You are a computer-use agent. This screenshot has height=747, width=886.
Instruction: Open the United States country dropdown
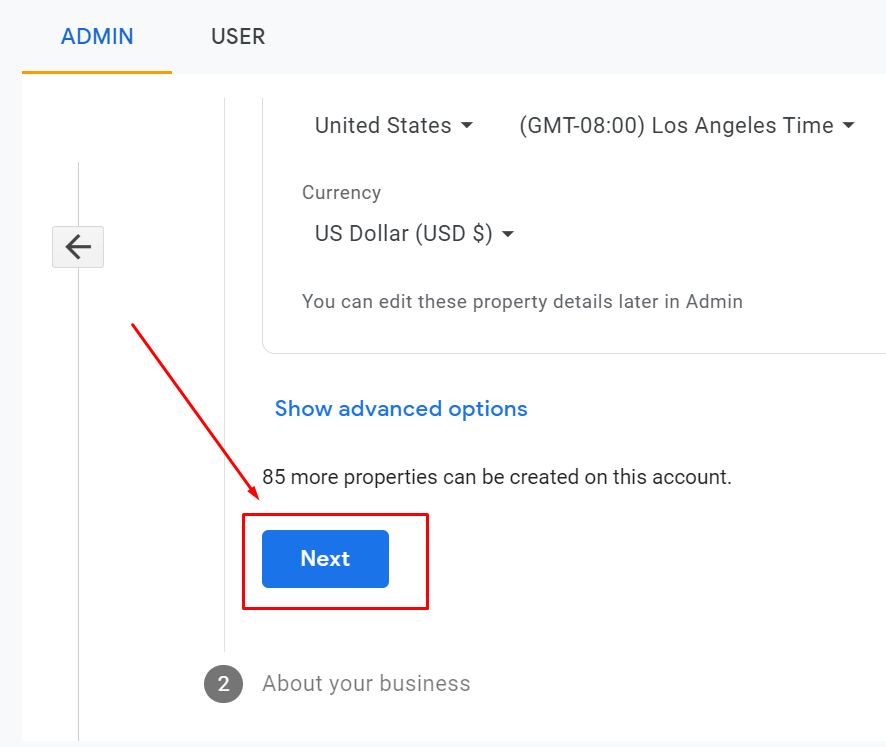(394, 125)
